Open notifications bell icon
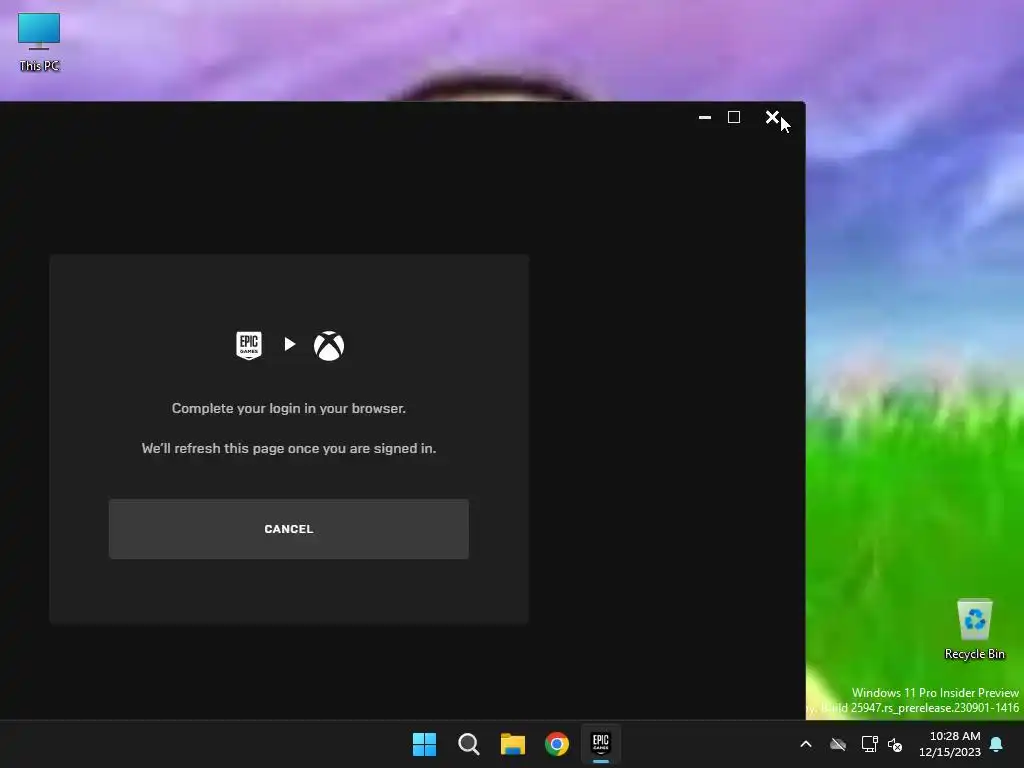The height and width of the screenshot is (768, 1024). (x=997, y=744)
